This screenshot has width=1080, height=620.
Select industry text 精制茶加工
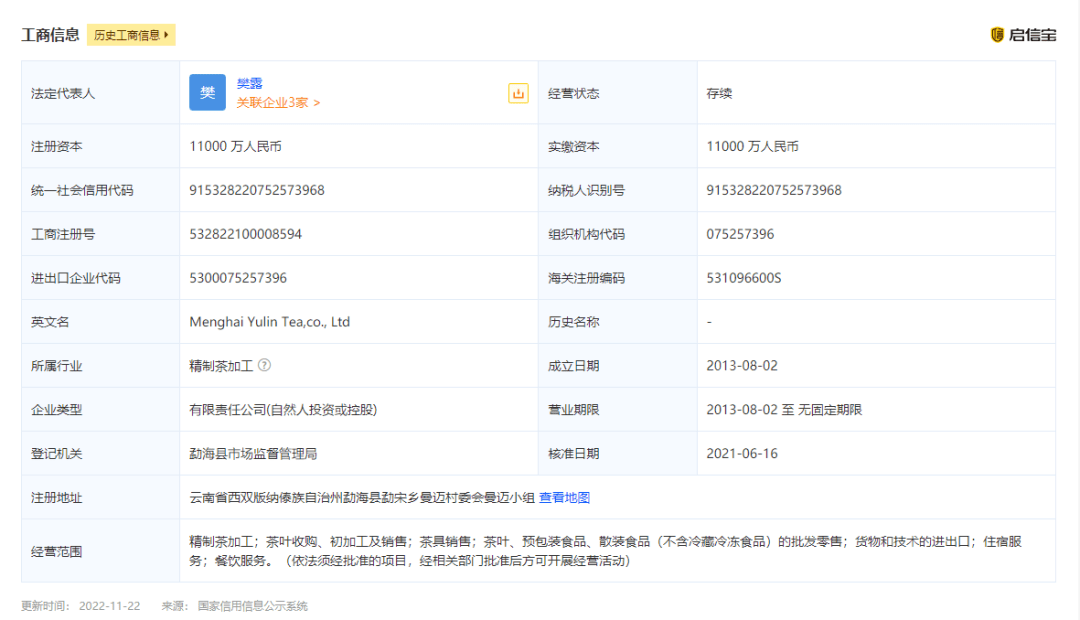(221, 366)
